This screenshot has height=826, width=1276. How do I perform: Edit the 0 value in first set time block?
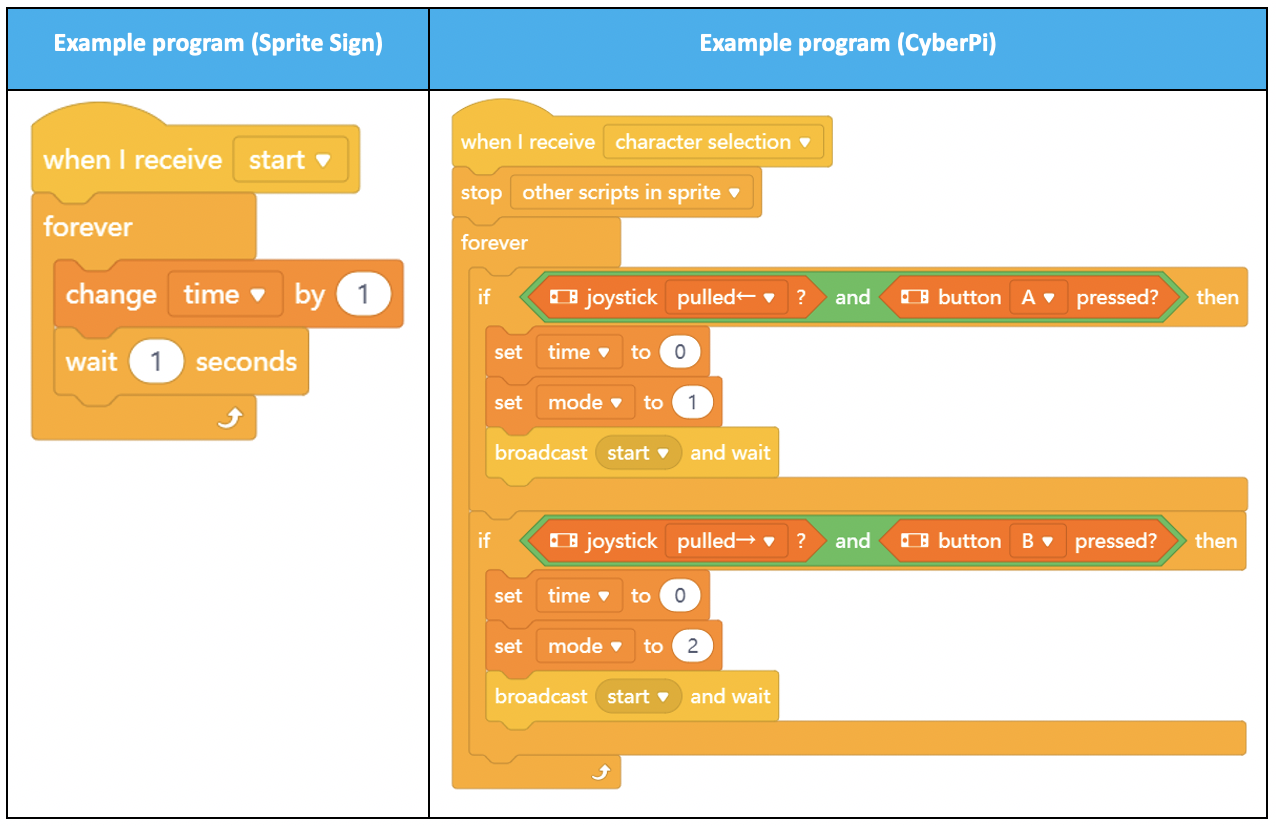680,352
